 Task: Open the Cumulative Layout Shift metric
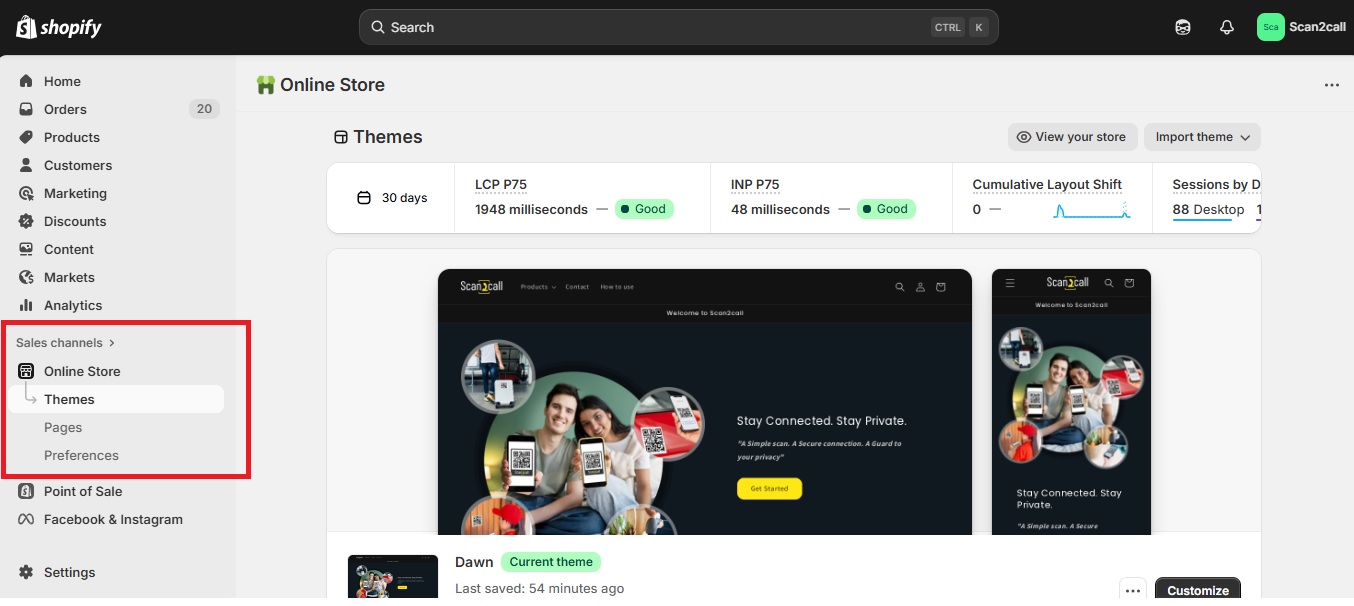click(1047, 184)
